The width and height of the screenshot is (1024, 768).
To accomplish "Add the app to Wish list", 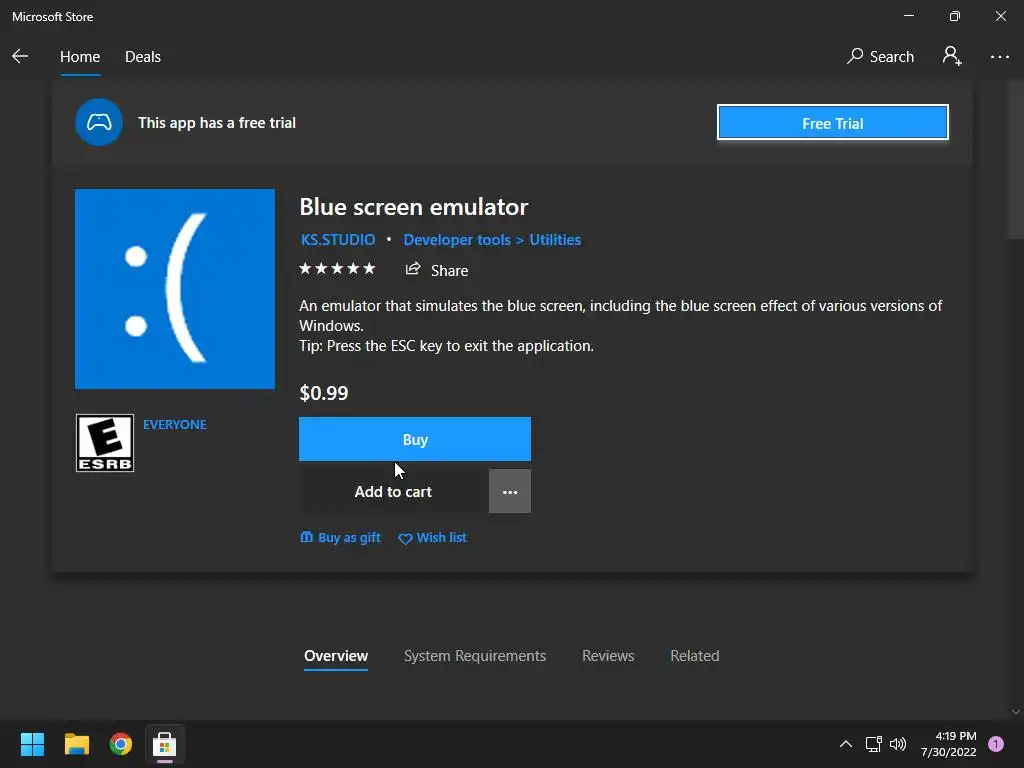I will coord(432,537).
